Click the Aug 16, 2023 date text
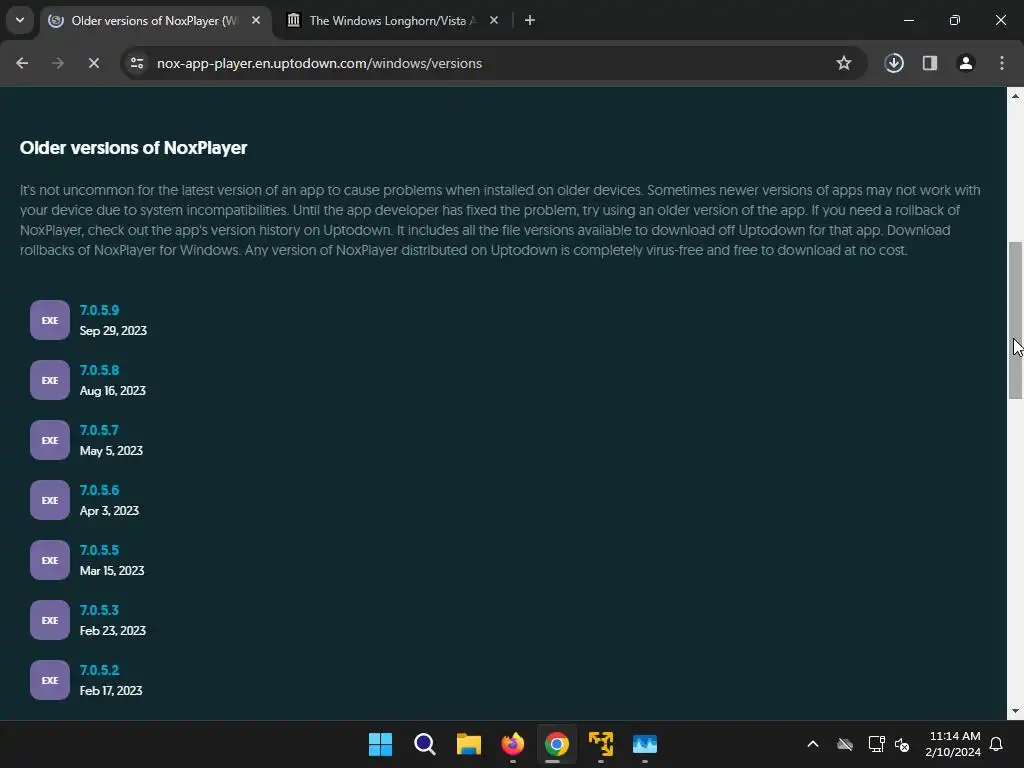Image resolution: width=1024 pixels, height=768 pixels. coord(112,391)
